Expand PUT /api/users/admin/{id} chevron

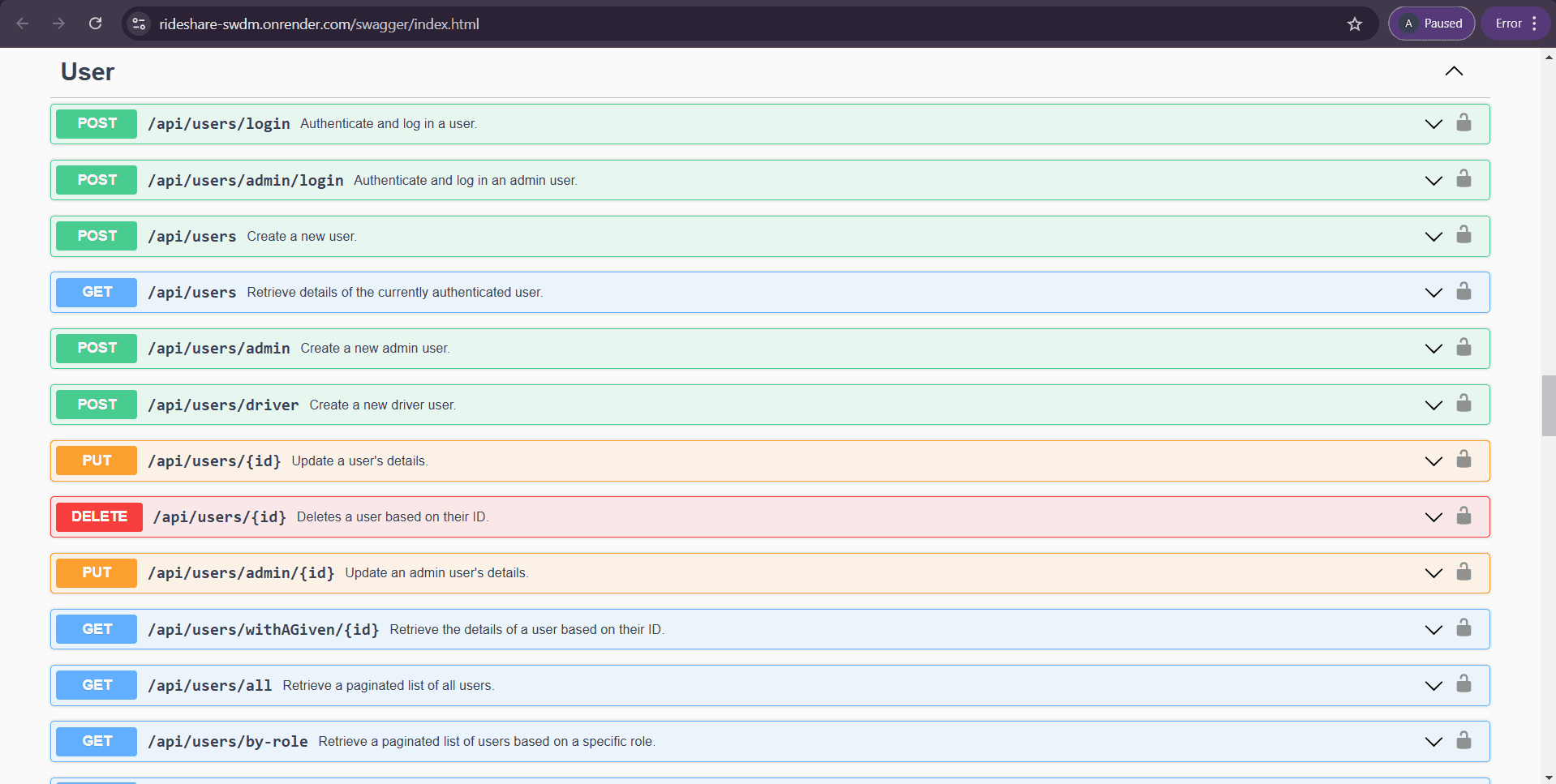pyautogui.click(x=1433, y=573)
